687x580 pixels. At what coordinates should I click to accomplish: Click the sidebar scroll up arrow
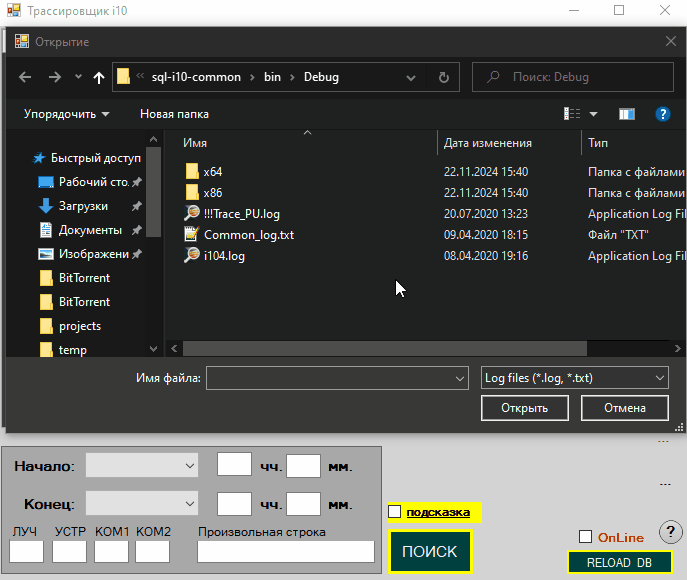pyautogui.click(x=153, y=139)
